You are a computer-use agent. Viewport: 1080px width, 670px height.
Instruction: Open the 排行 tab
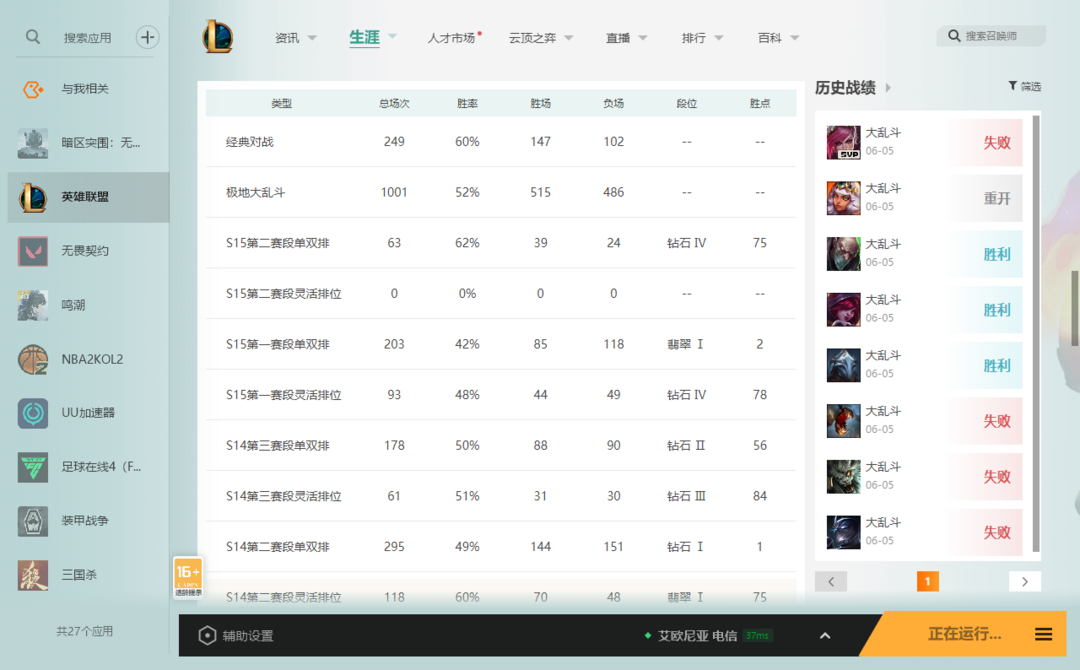(x=694, y=38)
